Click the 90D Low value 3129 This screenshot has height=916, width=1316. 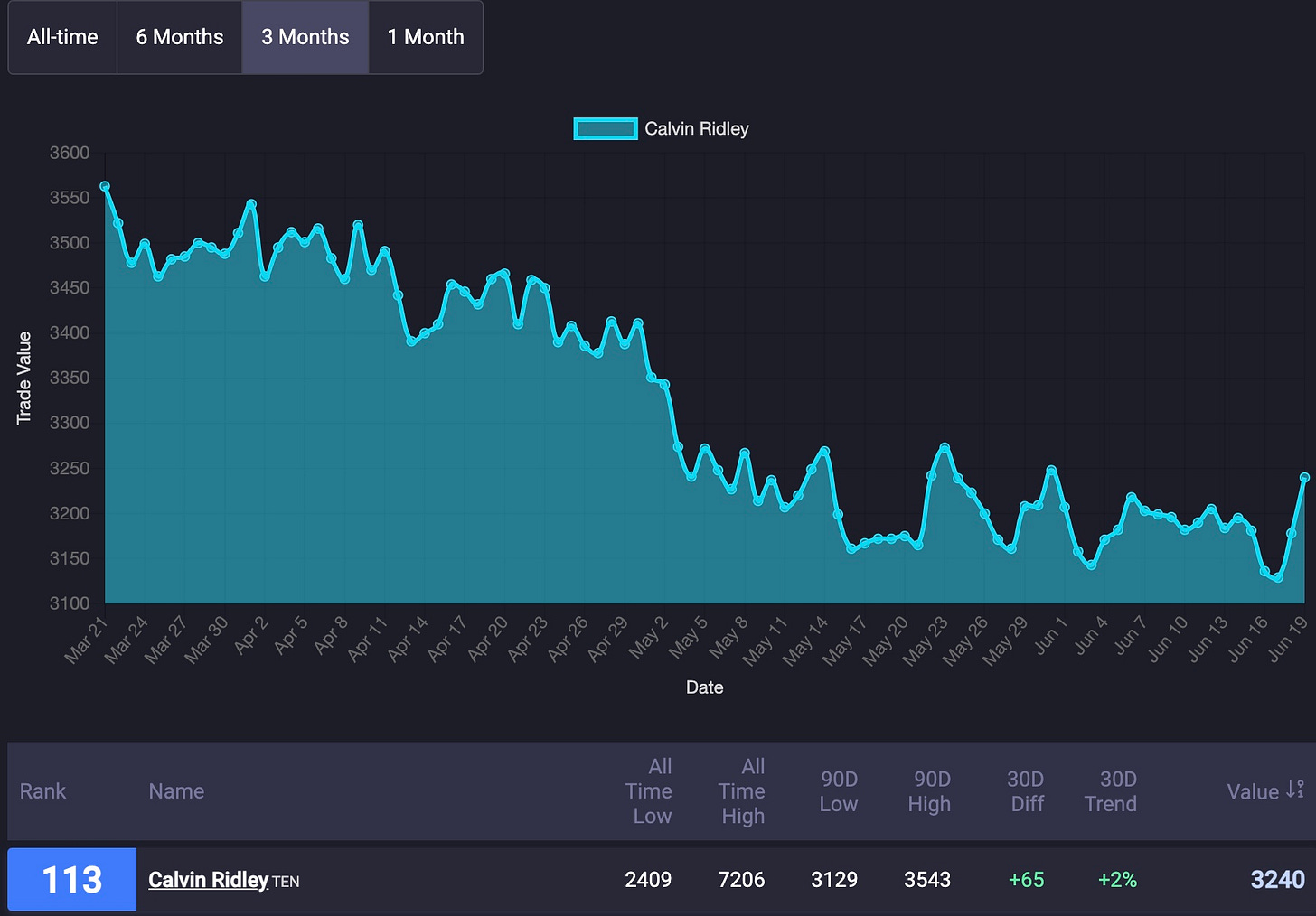[834, 880]
